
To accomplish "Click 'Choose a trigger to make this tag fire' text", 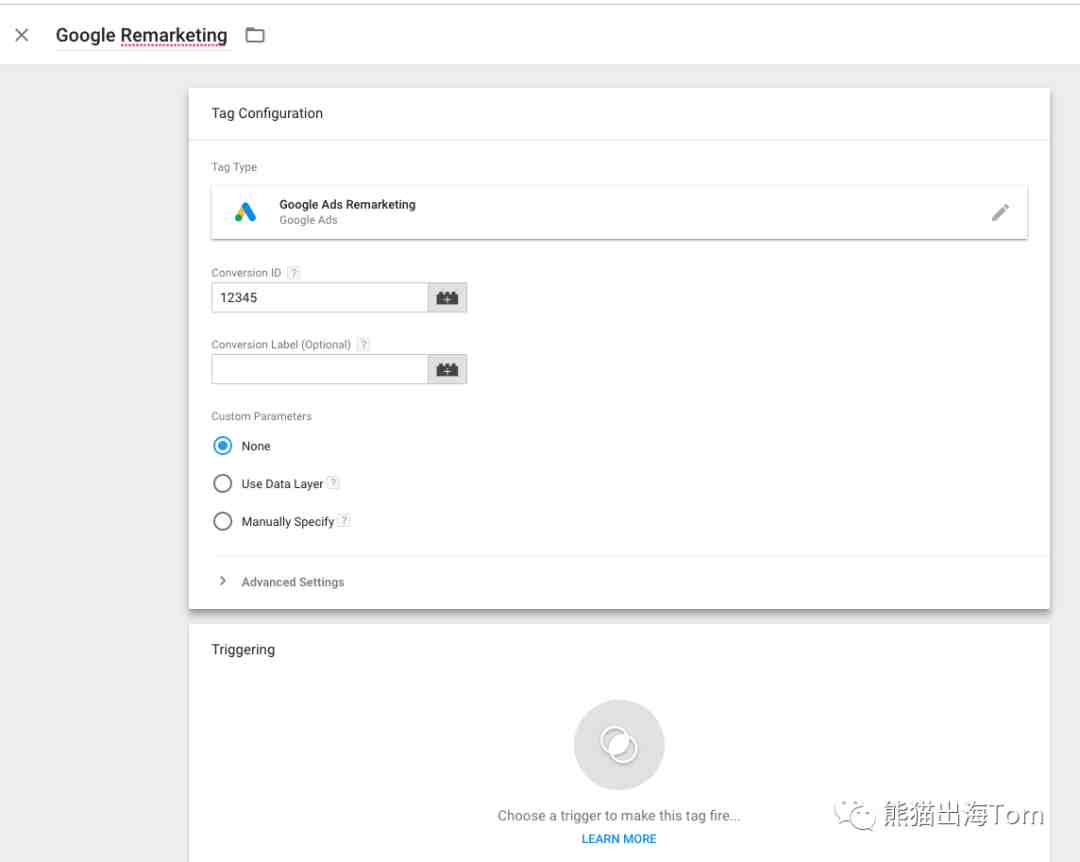I will point(619,816).
